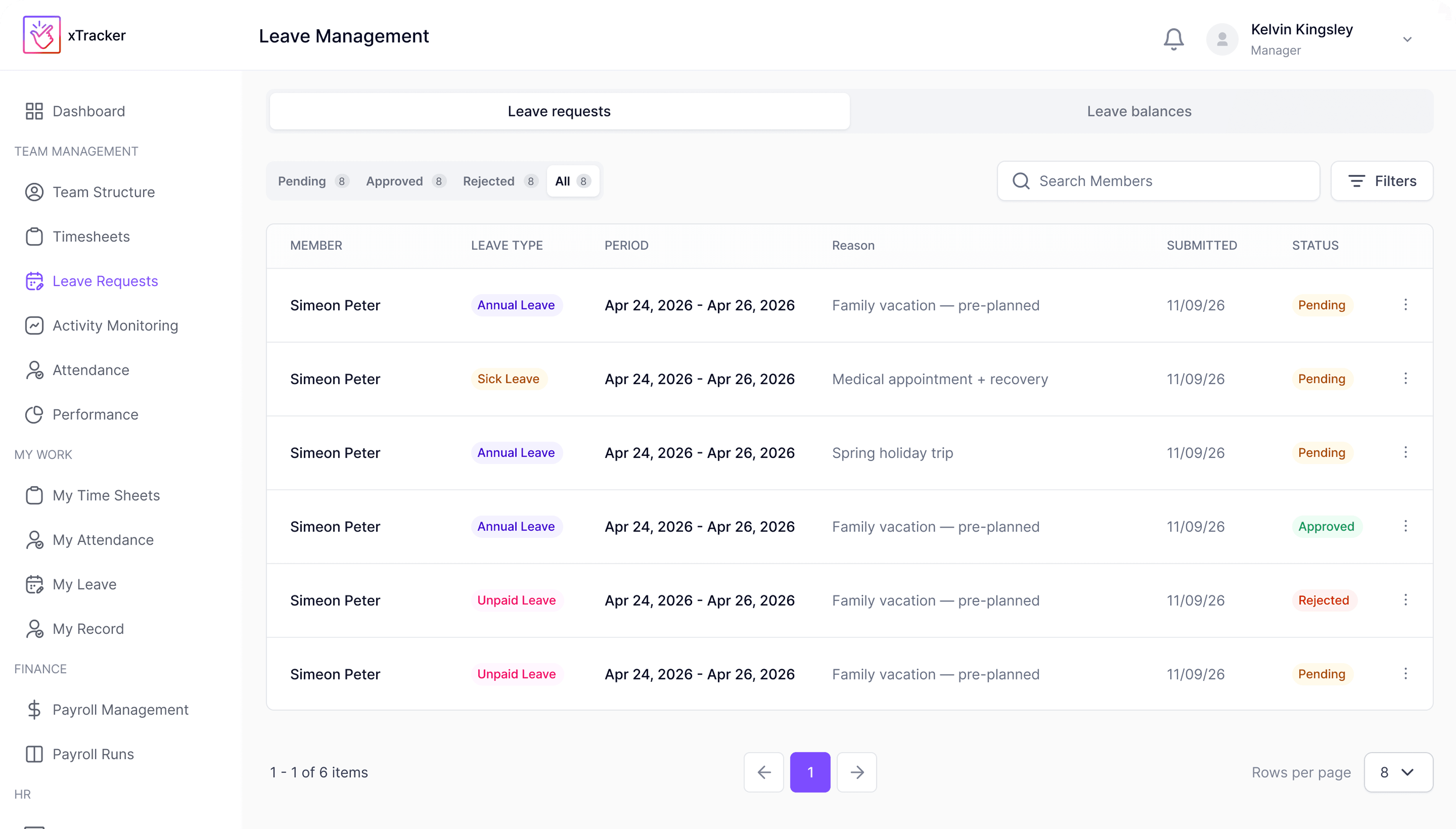Viewport: 1456px width, 829px height.
Task: Click Kelvin Kingsley avatar icon
Action: (1222, 39)
